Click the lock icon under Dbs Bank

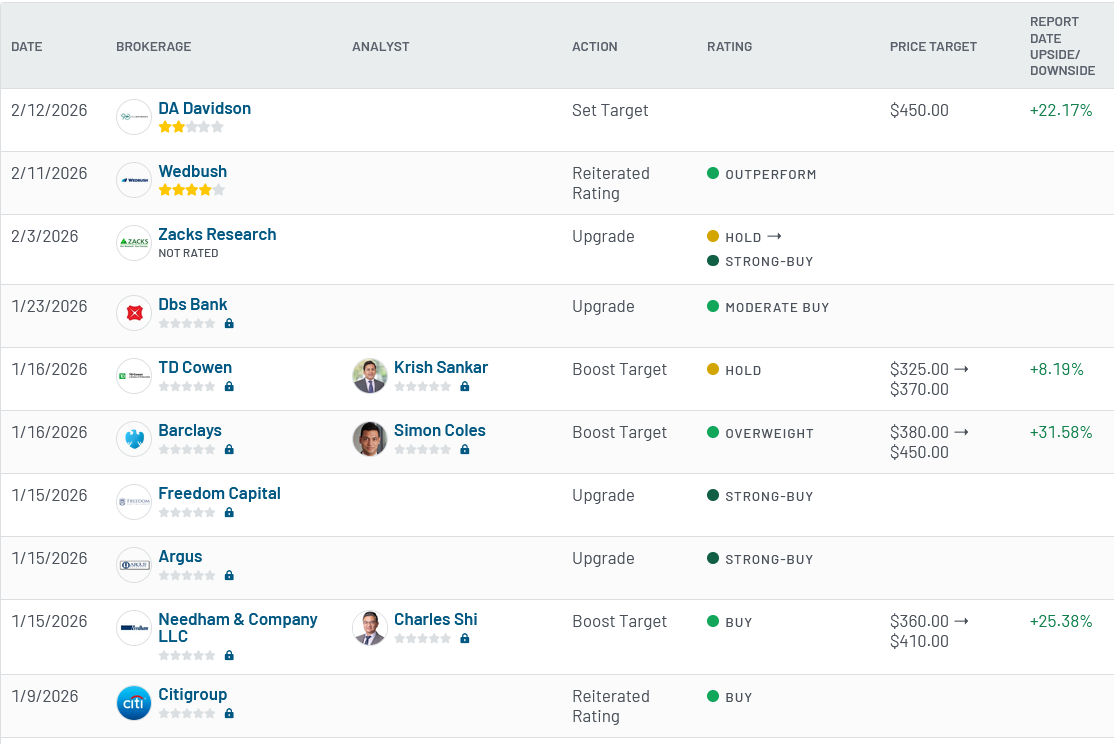(229, 323)
